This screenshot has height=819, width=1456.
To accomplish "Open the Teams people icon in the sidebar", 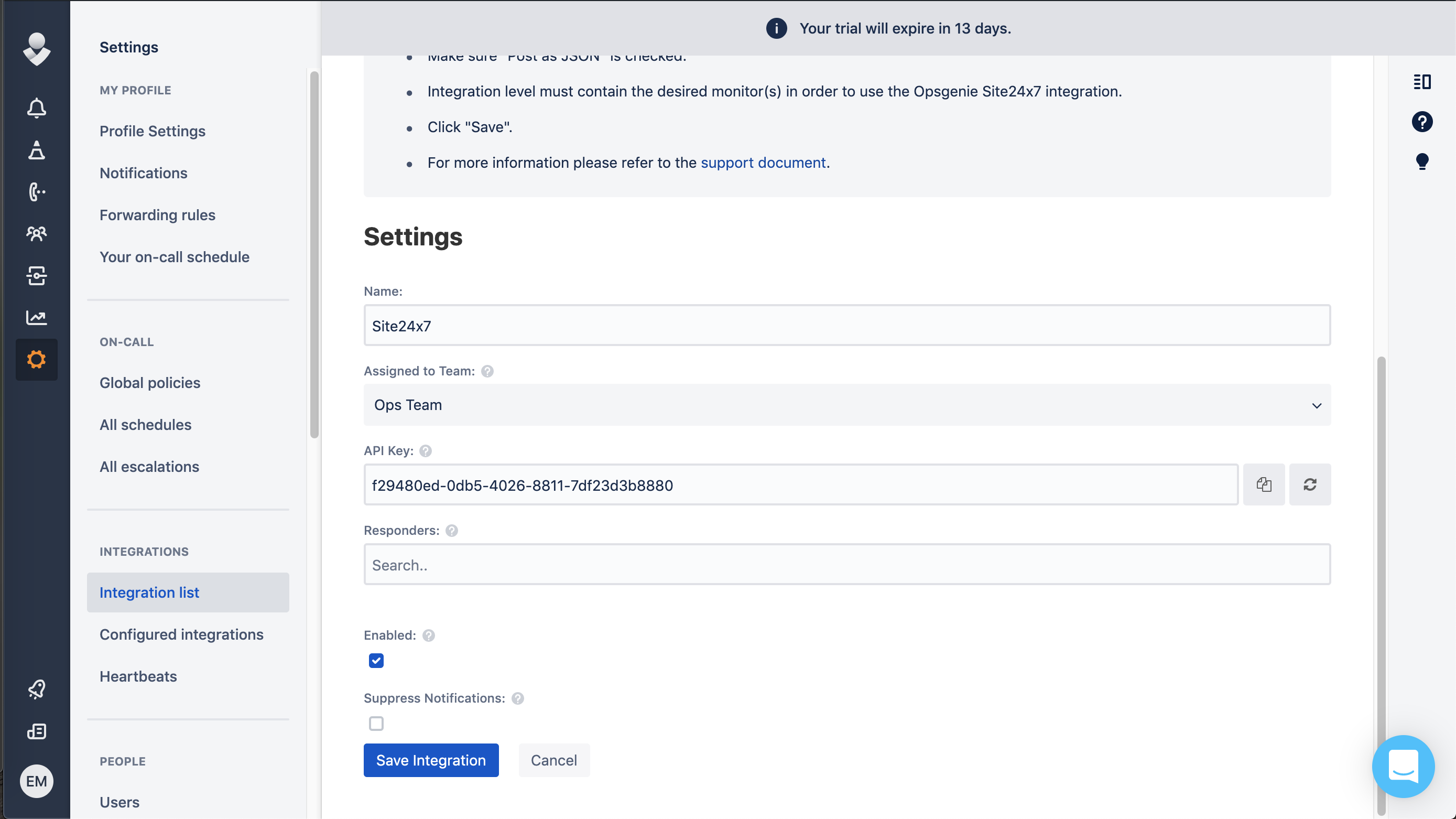I will (36, 234).
